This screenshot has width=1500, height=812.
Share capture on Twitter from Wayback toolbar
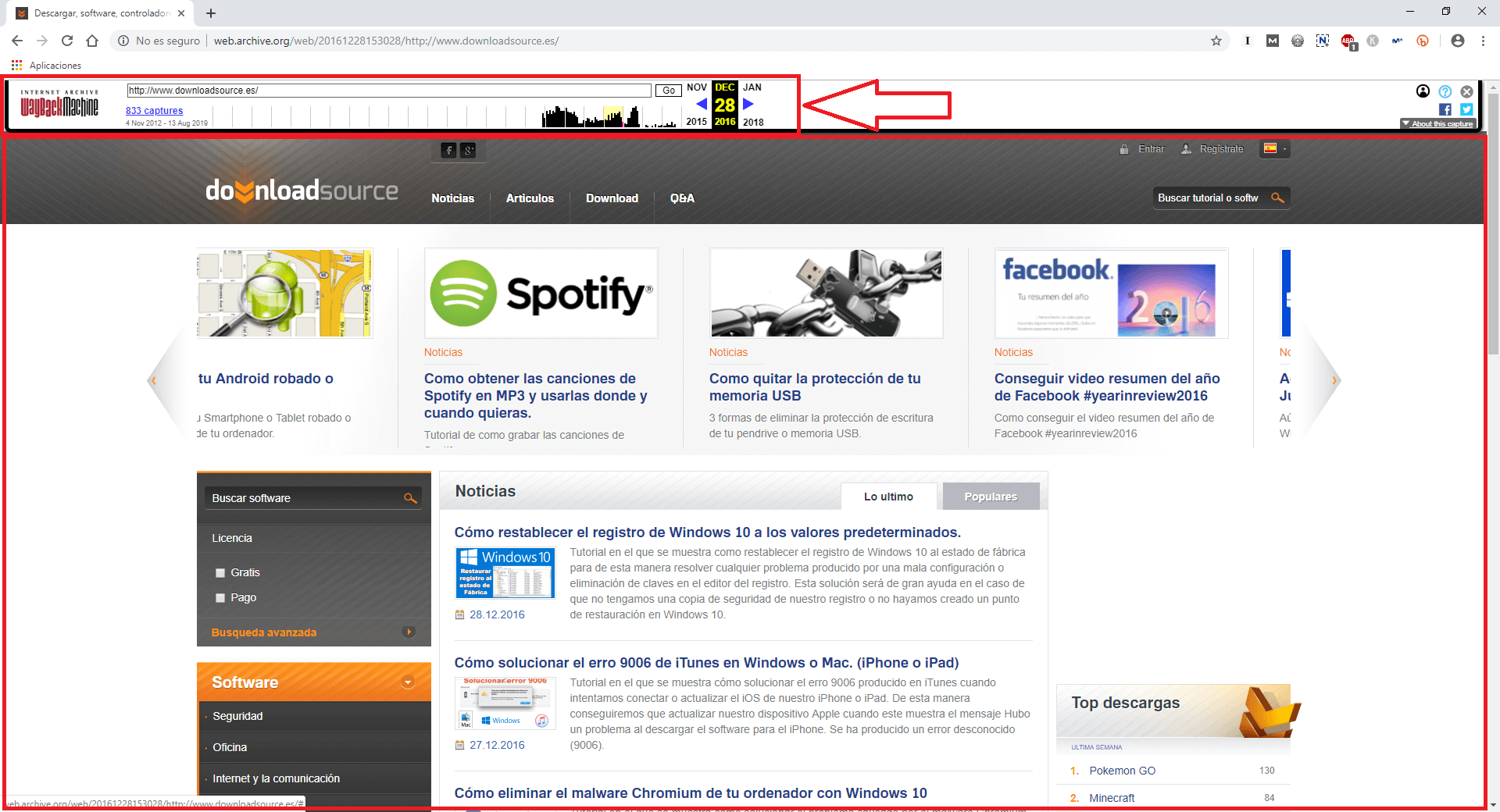coord(1467,110)
